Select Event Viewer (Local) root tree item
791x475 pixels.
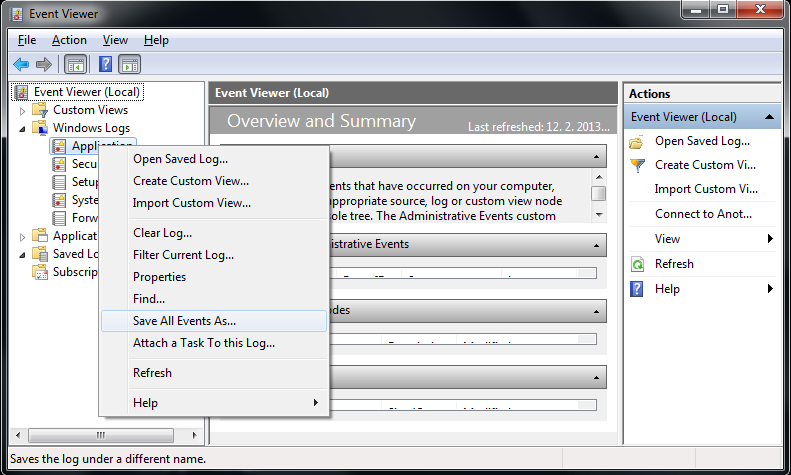tap(86, 92)
